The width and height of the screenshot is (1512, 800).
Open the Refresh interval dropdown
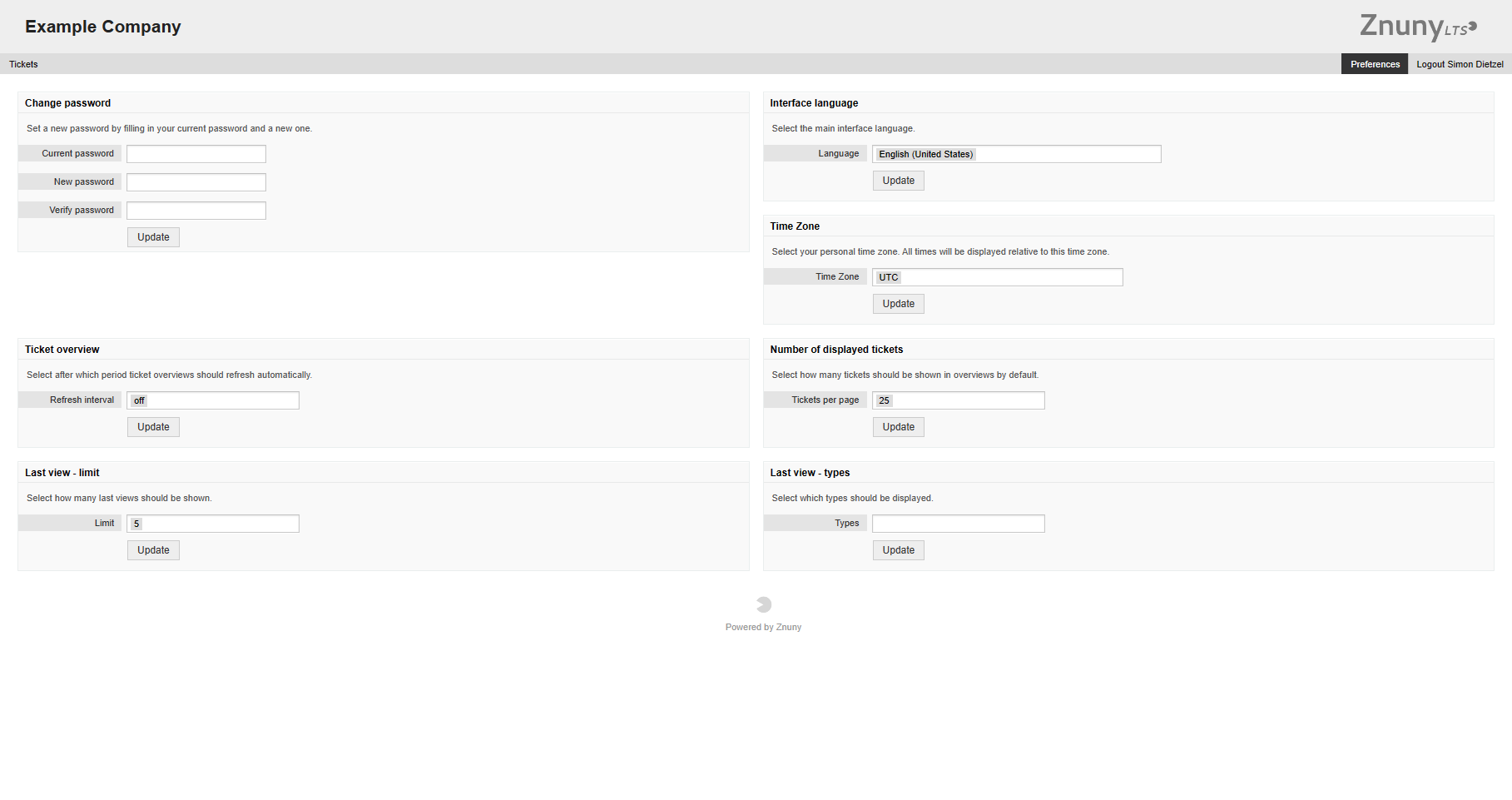213,400
